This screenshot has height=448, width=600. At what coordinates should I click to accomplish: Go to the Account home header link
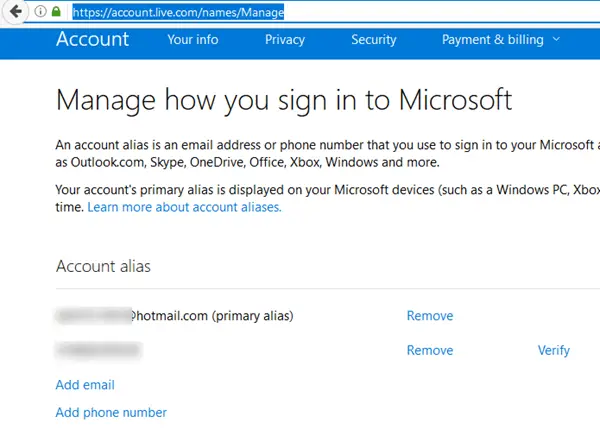pos(92,40)
